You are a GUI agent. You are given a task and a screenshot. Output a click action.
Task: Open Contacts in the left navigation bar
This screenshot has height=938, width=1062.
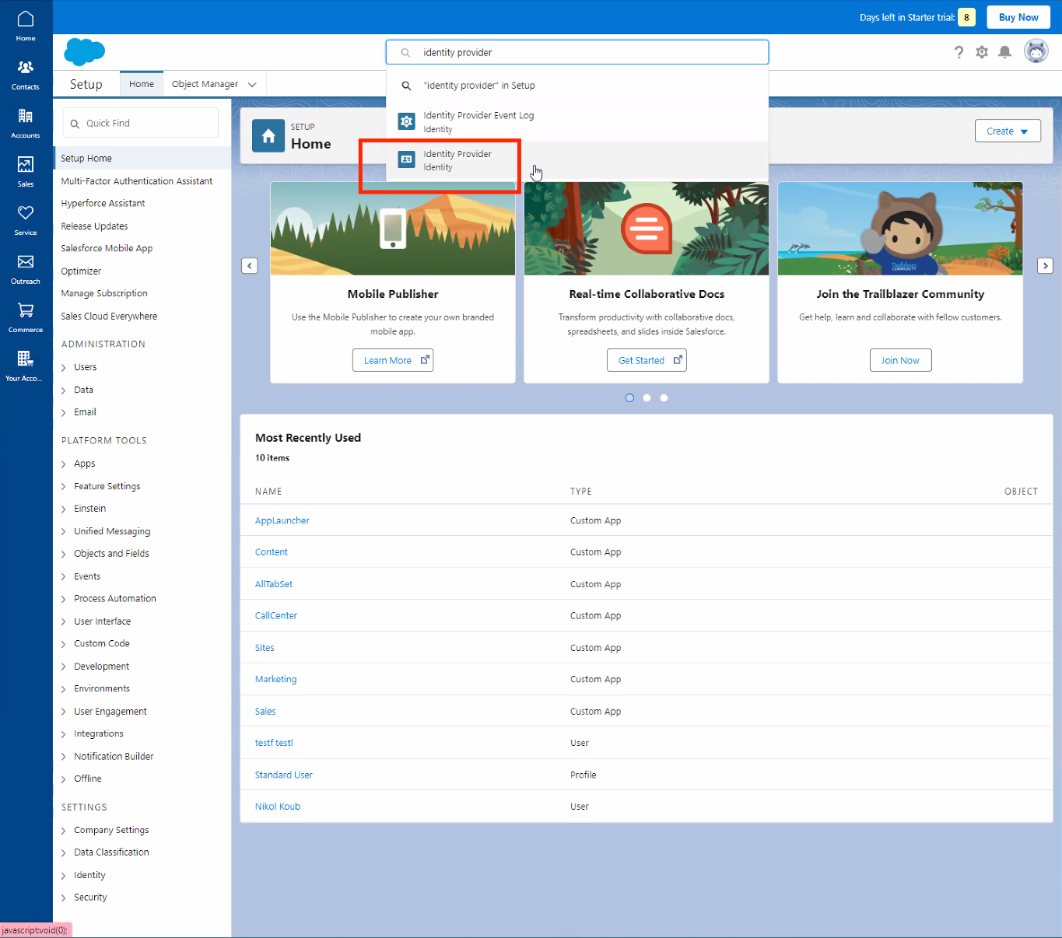(26, 74)
